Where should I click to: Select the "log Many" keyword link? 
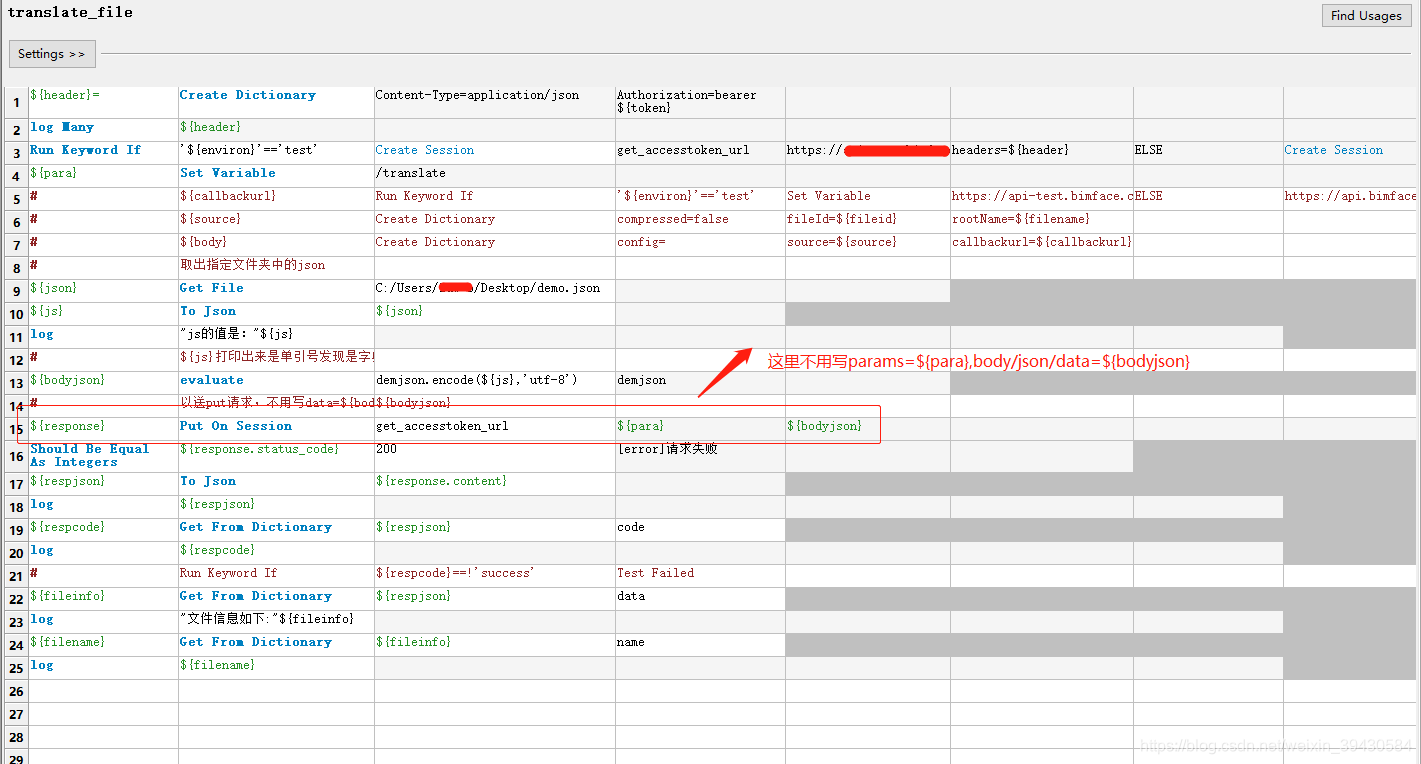[x=61, y=126]
